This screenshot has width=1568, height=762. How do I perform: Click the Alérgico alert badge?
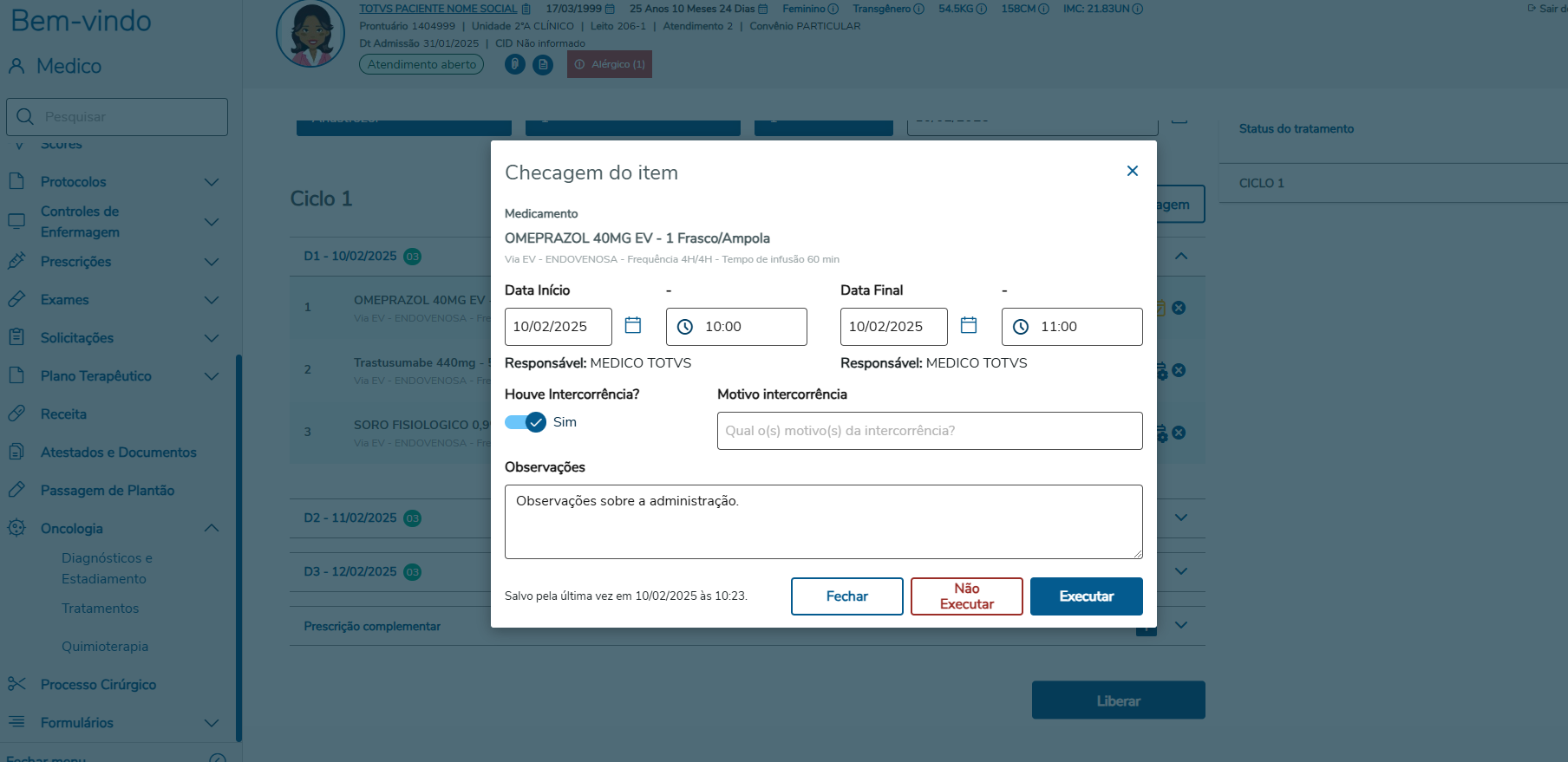610,64
